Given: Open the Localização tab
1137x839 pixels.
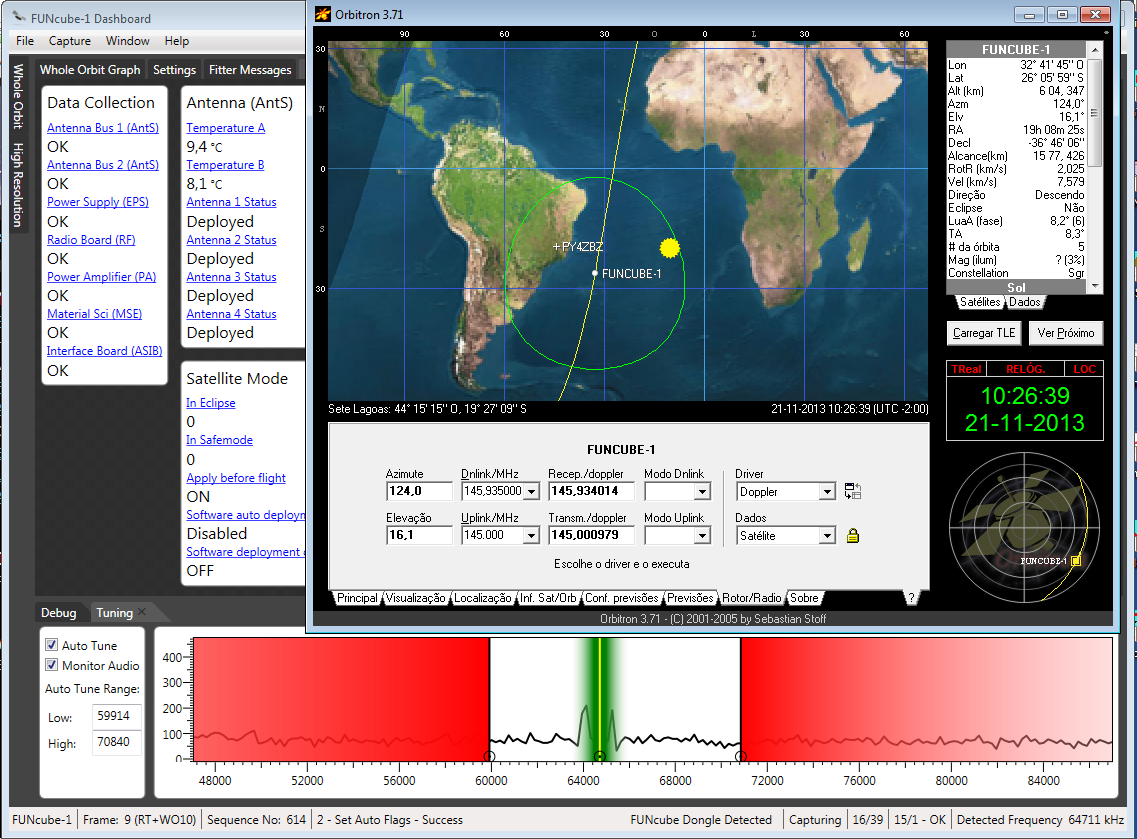Looking at the screenshot, I should click(x=483, y=598).
